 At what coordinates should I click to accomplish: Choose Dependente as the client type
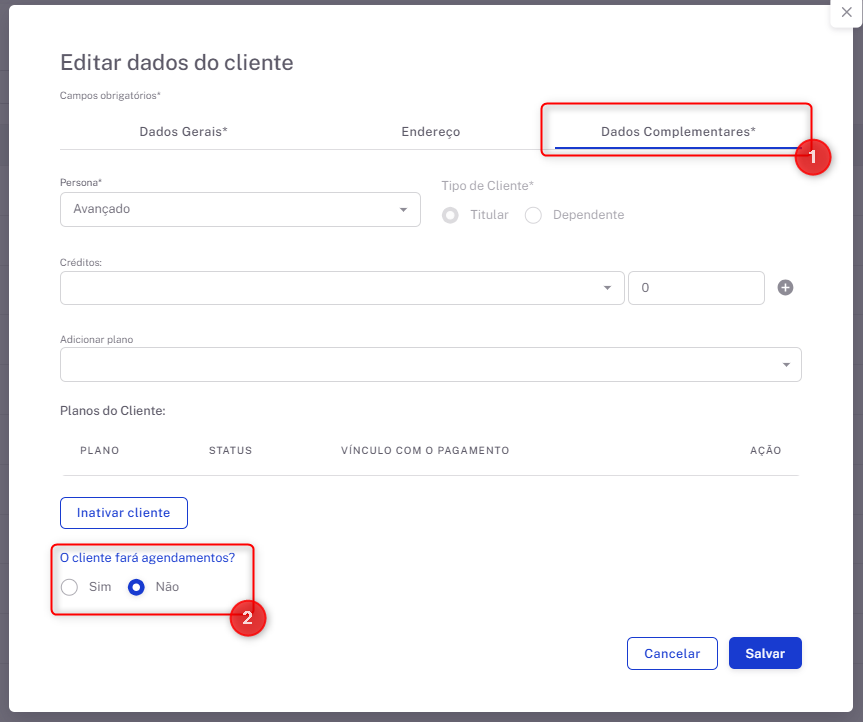534,215
